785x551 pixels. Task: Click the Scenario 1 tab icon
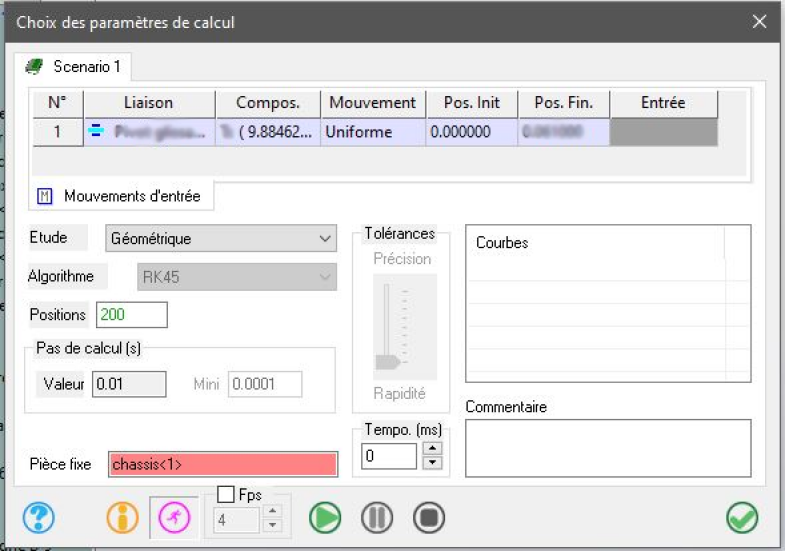(34, 67)
